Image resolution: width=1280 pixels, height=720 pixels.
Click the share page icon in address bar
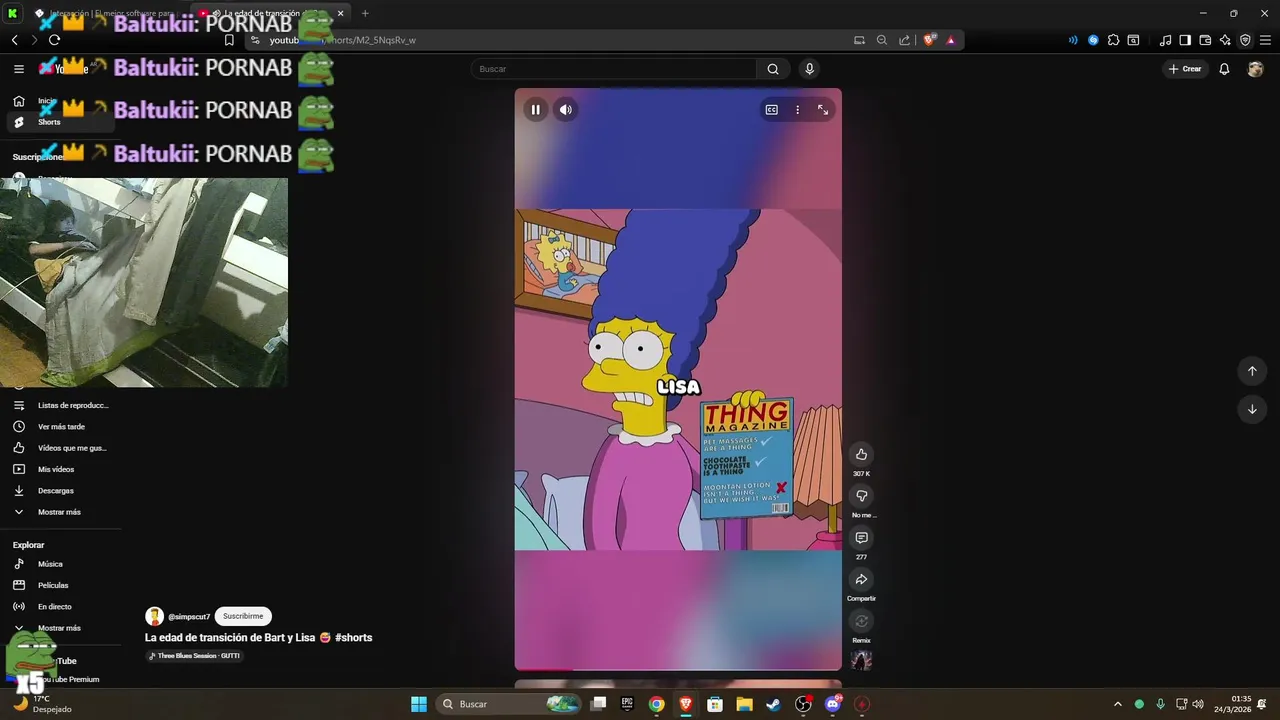905,40
